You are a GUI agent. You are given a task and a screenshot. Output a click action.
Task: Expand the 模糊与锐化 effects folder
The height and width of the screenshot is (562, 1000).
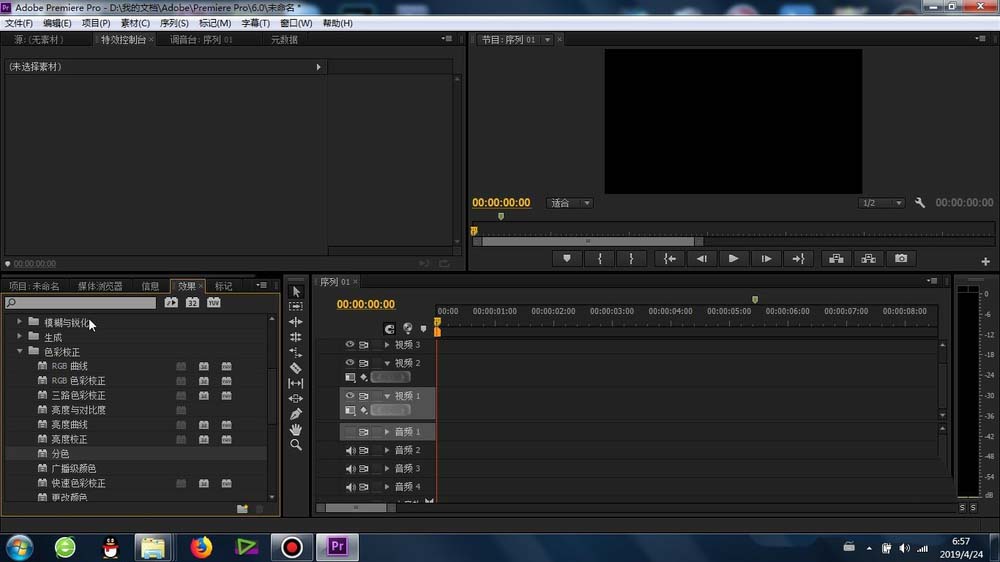pos(19,322)
